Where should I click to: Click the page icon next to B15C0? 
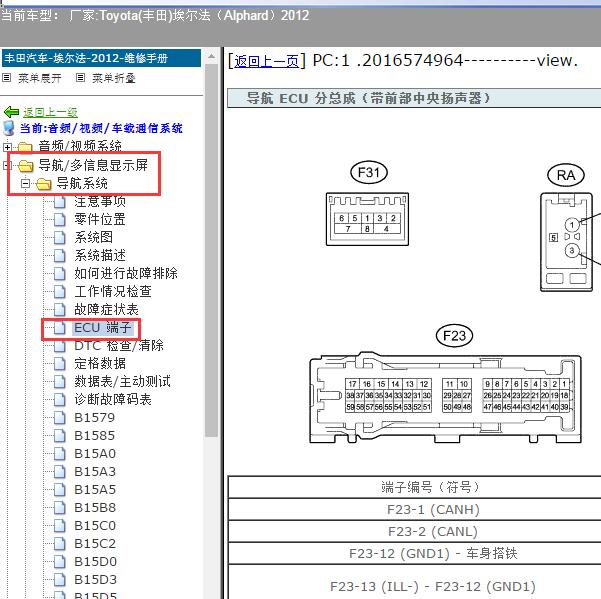click(x=59, y=526)
